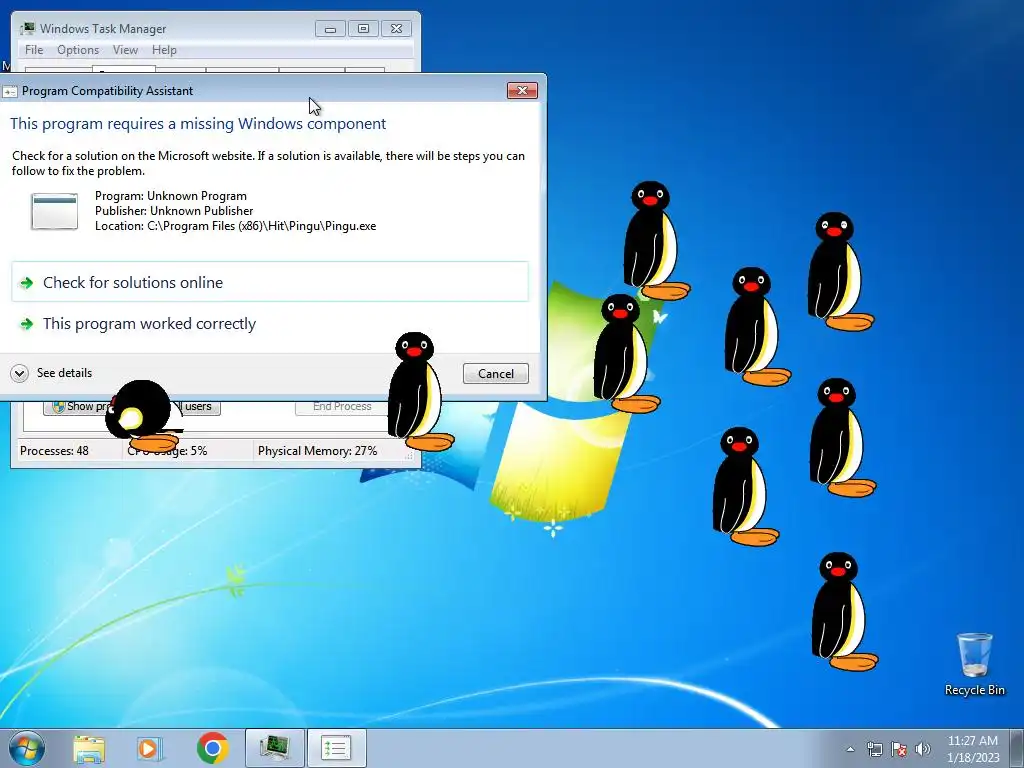Viewport: 1024px width, 768px height.
Task: Open the Recycle Bin desktop icon
Action: [974, 664]
